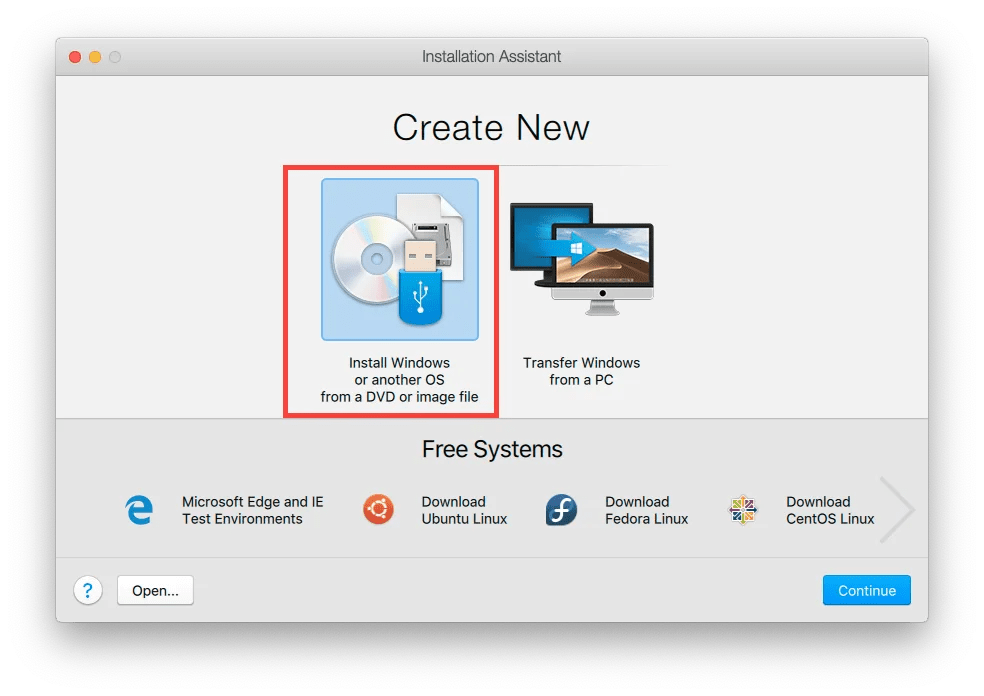The image size is (984, 696).
Task: Minimize the Installation Assistant window
Action: [95, 57]
